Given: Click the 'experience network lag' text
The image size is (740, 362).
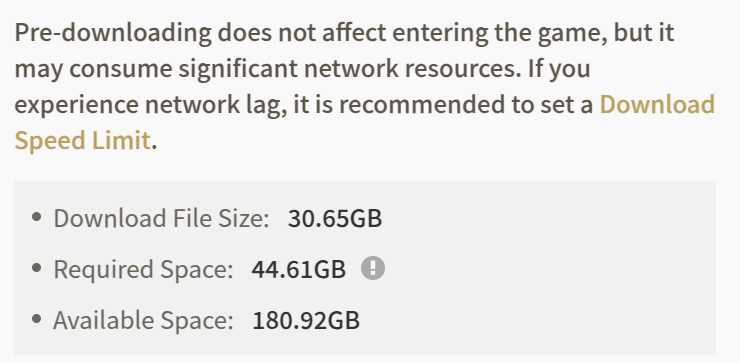Looking at the screenshot, I should click(150, 104).
